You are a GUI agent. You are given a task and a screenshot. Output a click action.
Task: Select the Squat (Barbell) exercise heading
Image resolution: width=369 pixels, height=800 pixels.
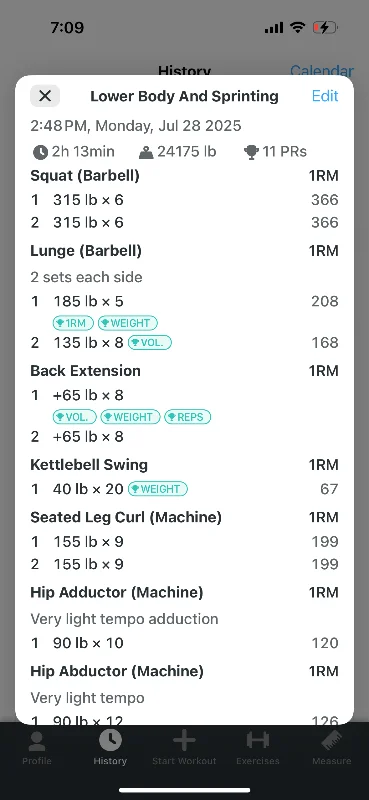point(85,176)
